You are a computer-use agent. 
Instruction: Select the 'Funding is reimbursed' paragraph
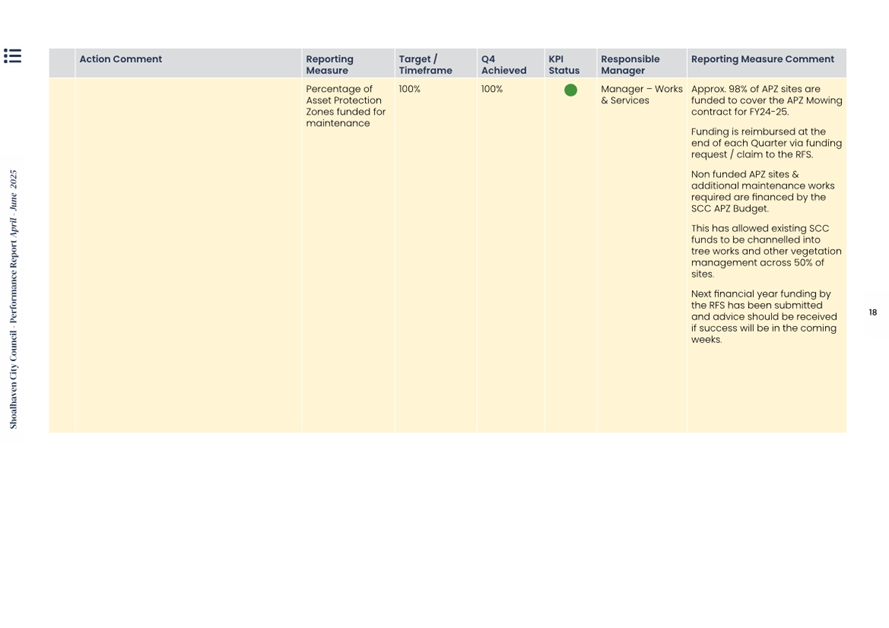[x=765, y=143]
